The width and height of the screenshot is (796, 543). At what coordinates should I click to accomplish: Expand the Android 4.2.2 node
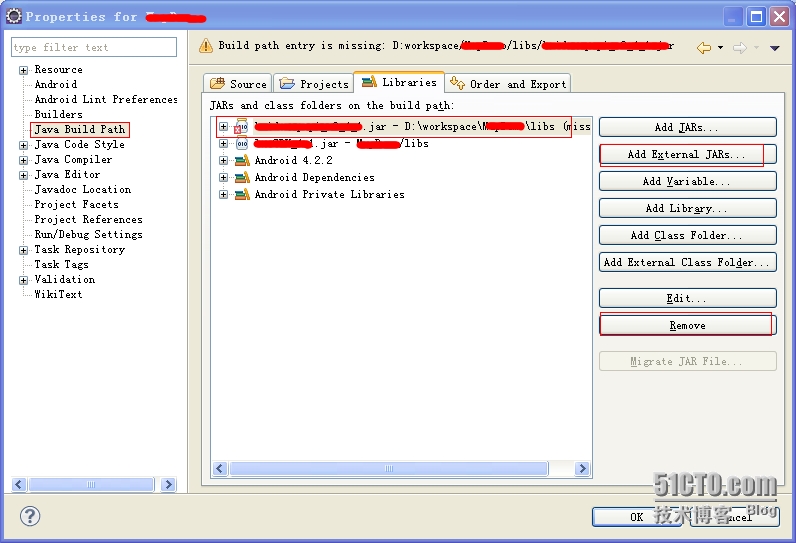coord(223,160)
